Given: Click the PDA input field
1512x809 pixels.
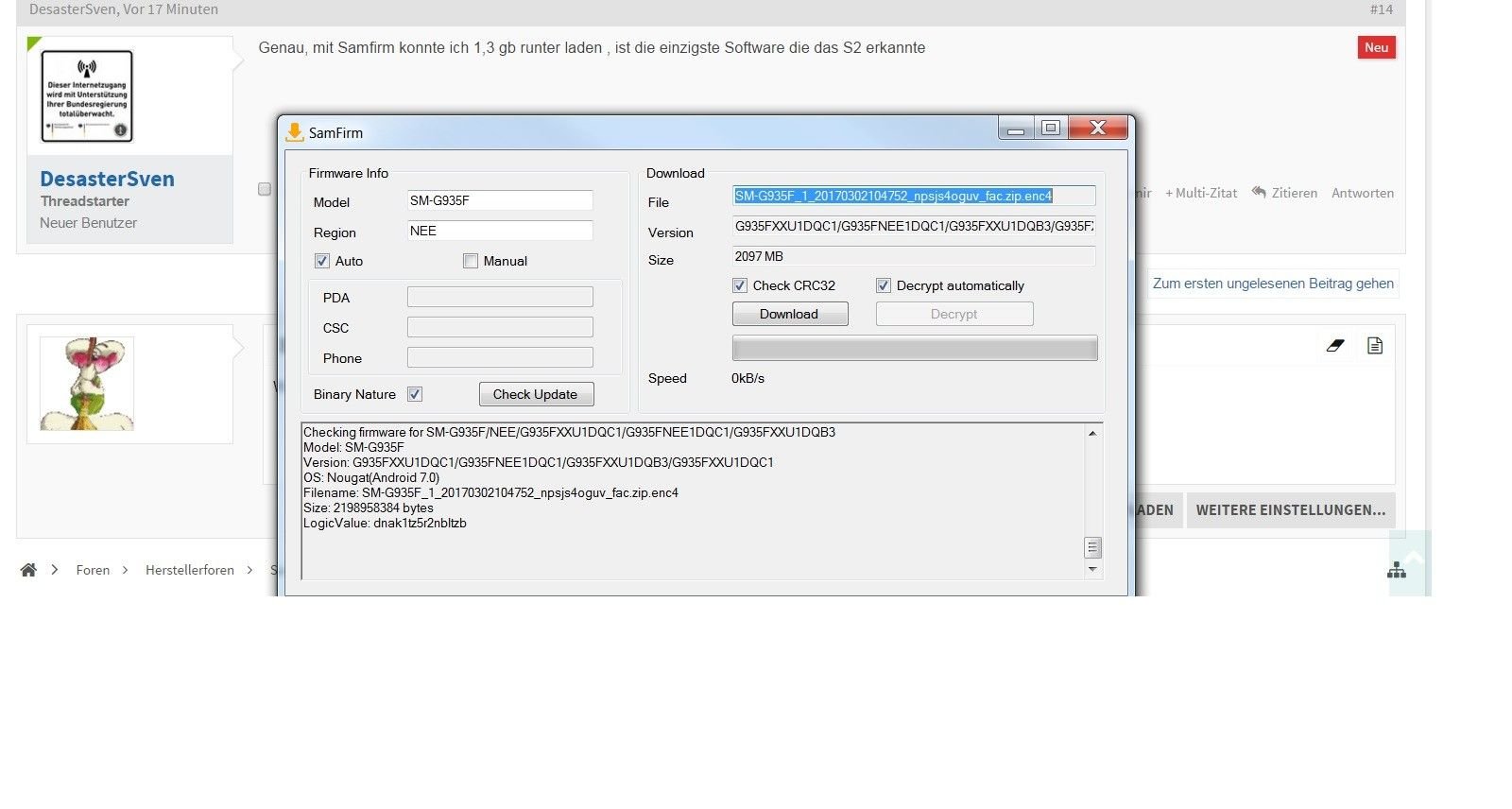Looking at the screenshot, I should [500, 297].
